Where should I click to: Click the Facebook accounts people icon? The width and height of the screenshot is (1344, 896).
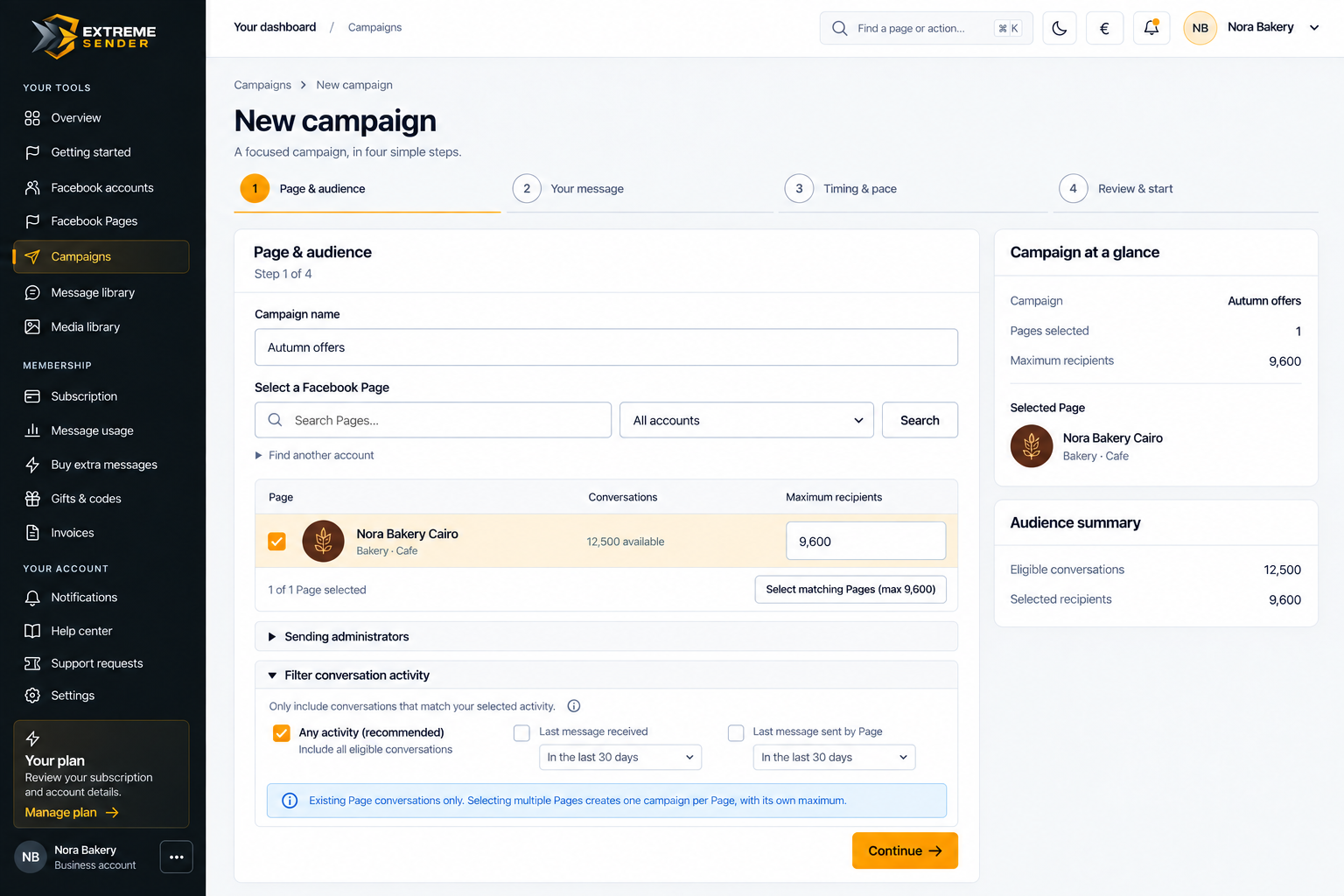click(32, 187)
